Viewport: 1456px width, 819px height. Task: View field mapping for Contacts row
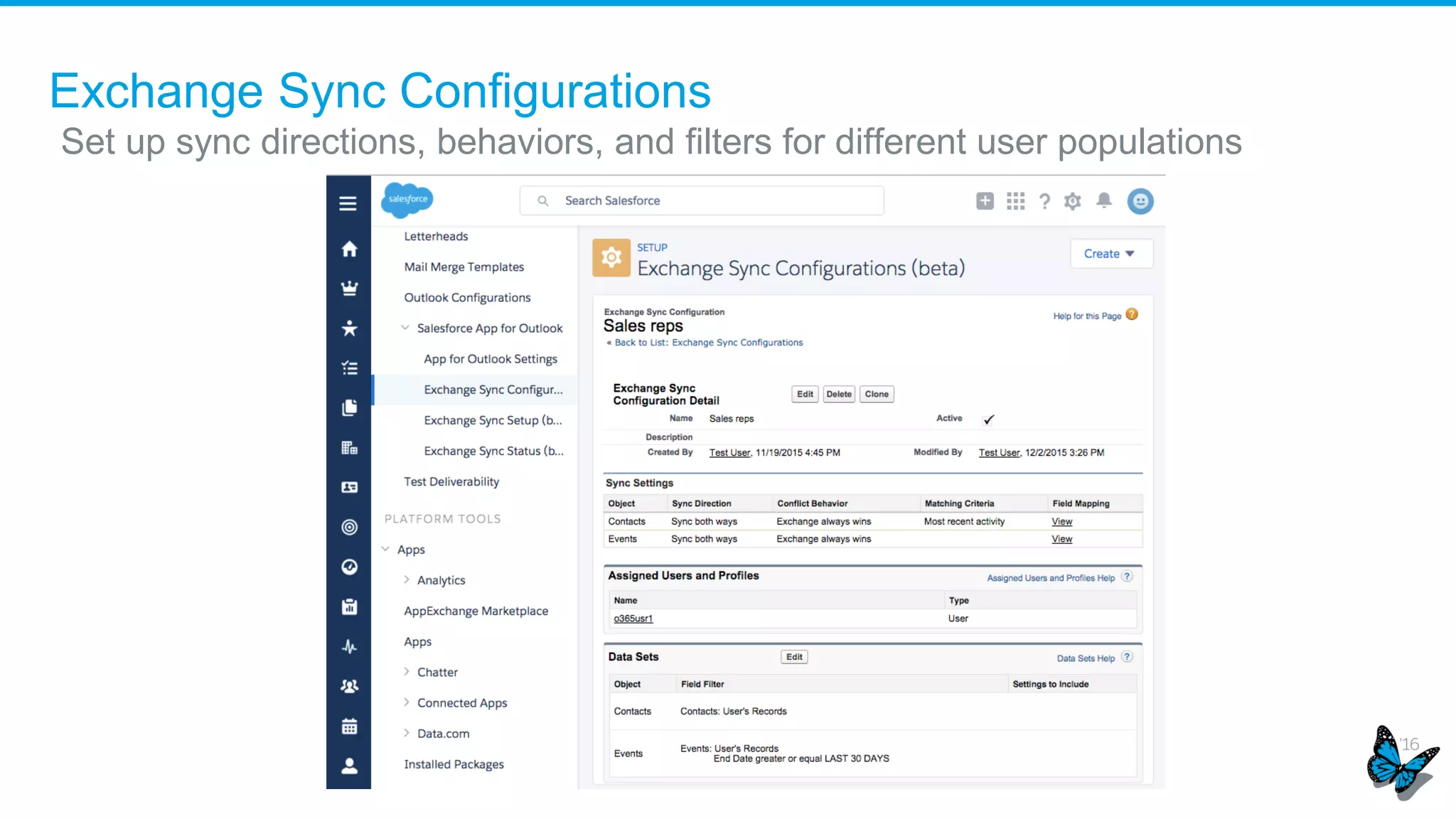[x=1061, y=522]
